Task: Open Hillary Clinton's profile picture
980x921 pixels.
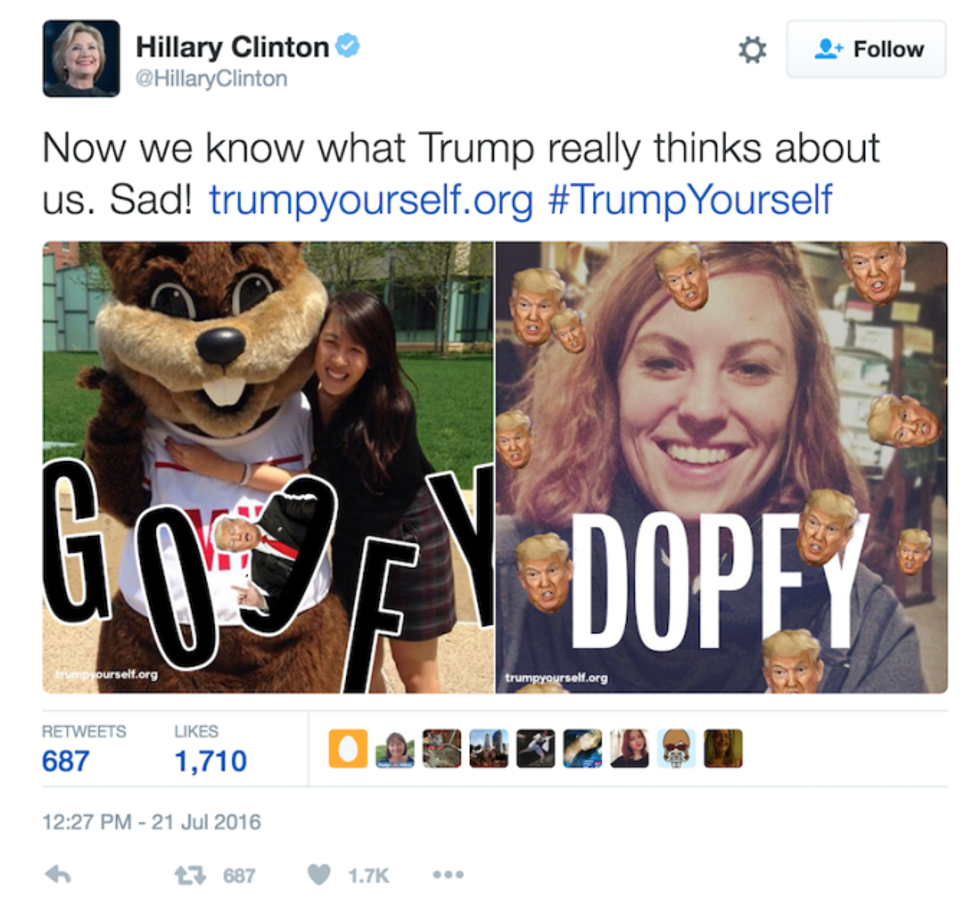Action: (81, 58)
